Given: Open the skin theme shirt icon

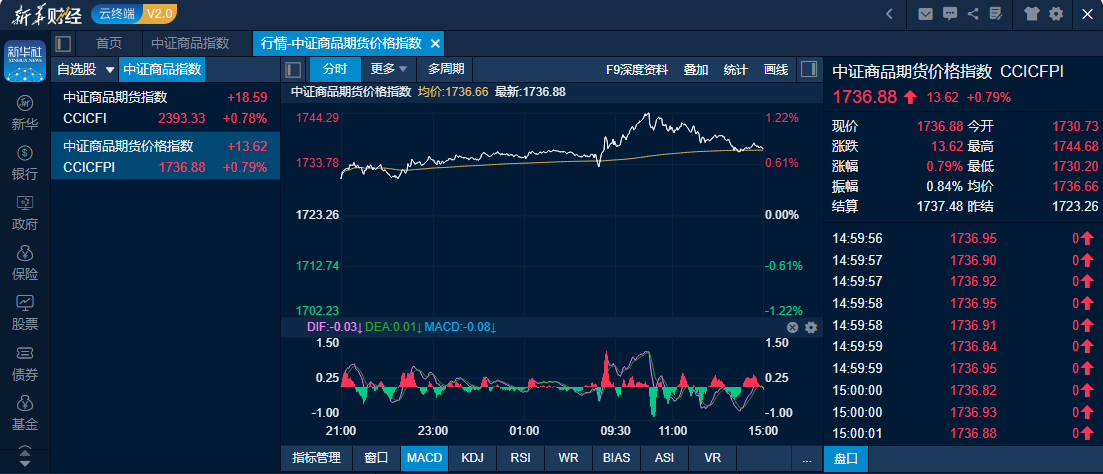Looking at the screenshot, I should 1032,14.
